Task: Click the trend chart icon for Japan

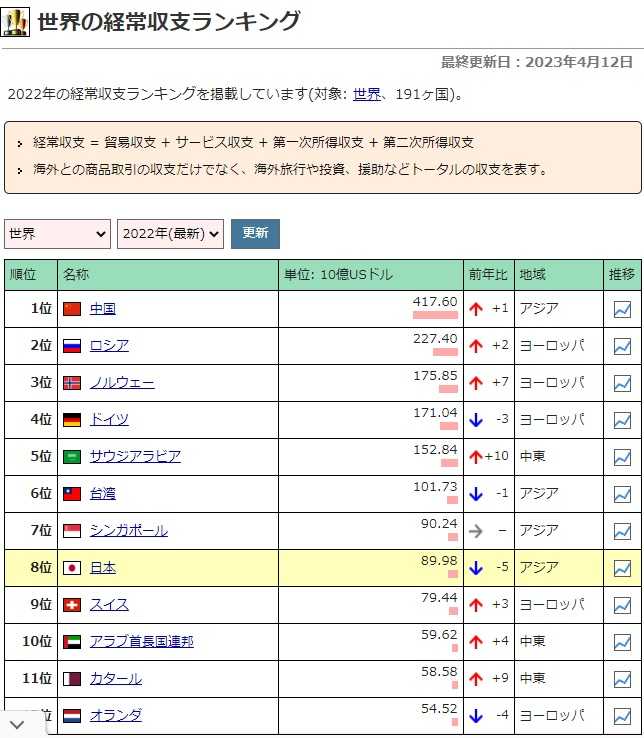Action: (x=622, y=568)
